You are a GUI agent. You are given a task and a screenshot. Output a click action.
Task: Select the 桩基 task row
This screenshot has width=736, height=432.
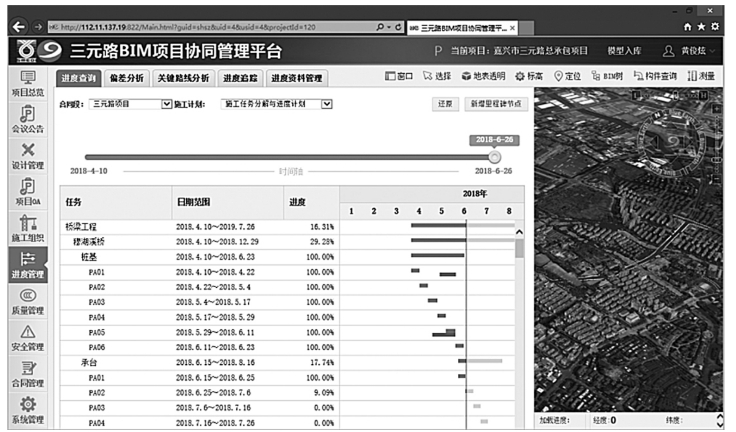(x=287, y=257)
